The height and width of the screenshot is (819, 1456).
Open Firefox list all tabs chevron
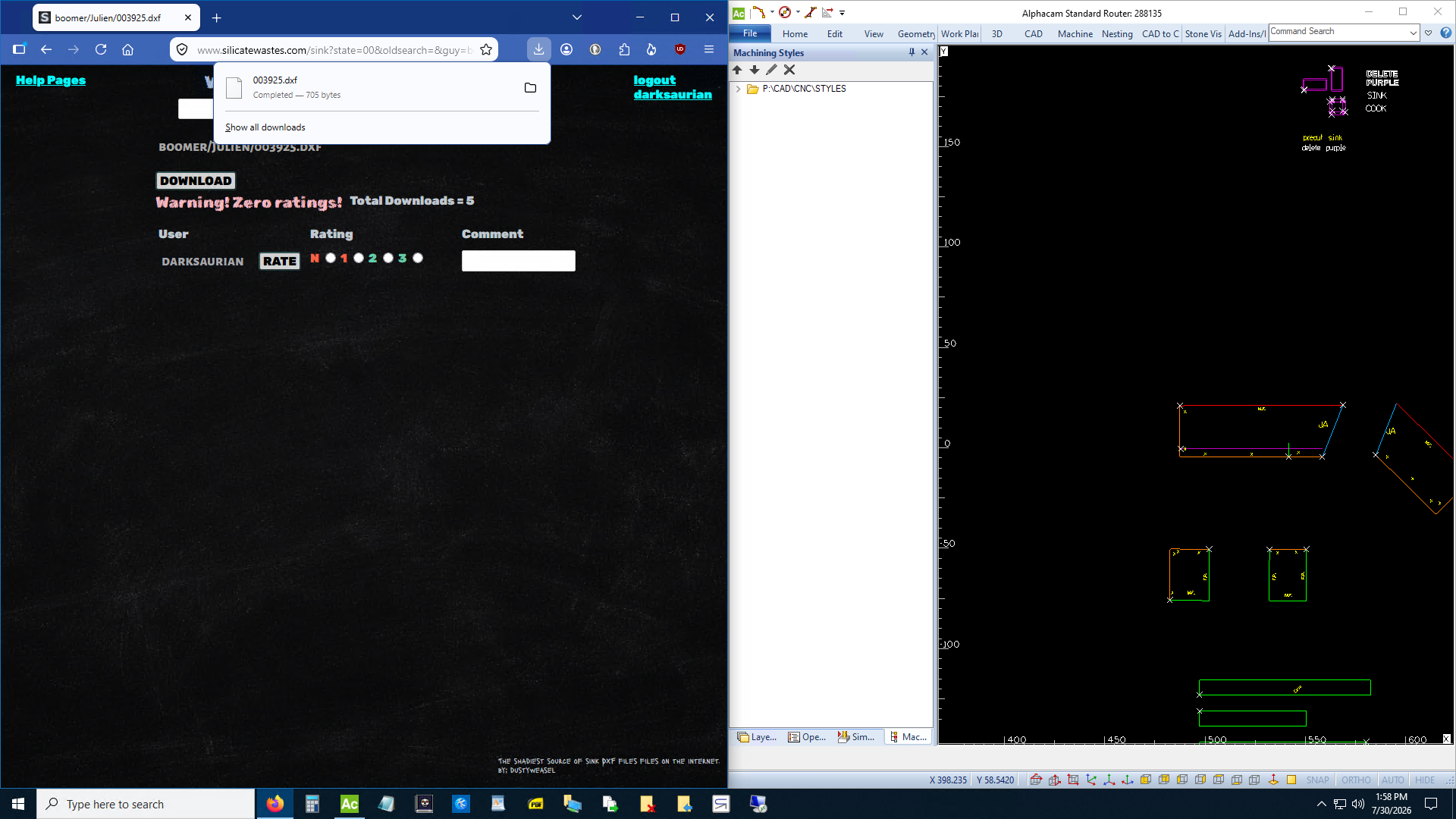577,17
